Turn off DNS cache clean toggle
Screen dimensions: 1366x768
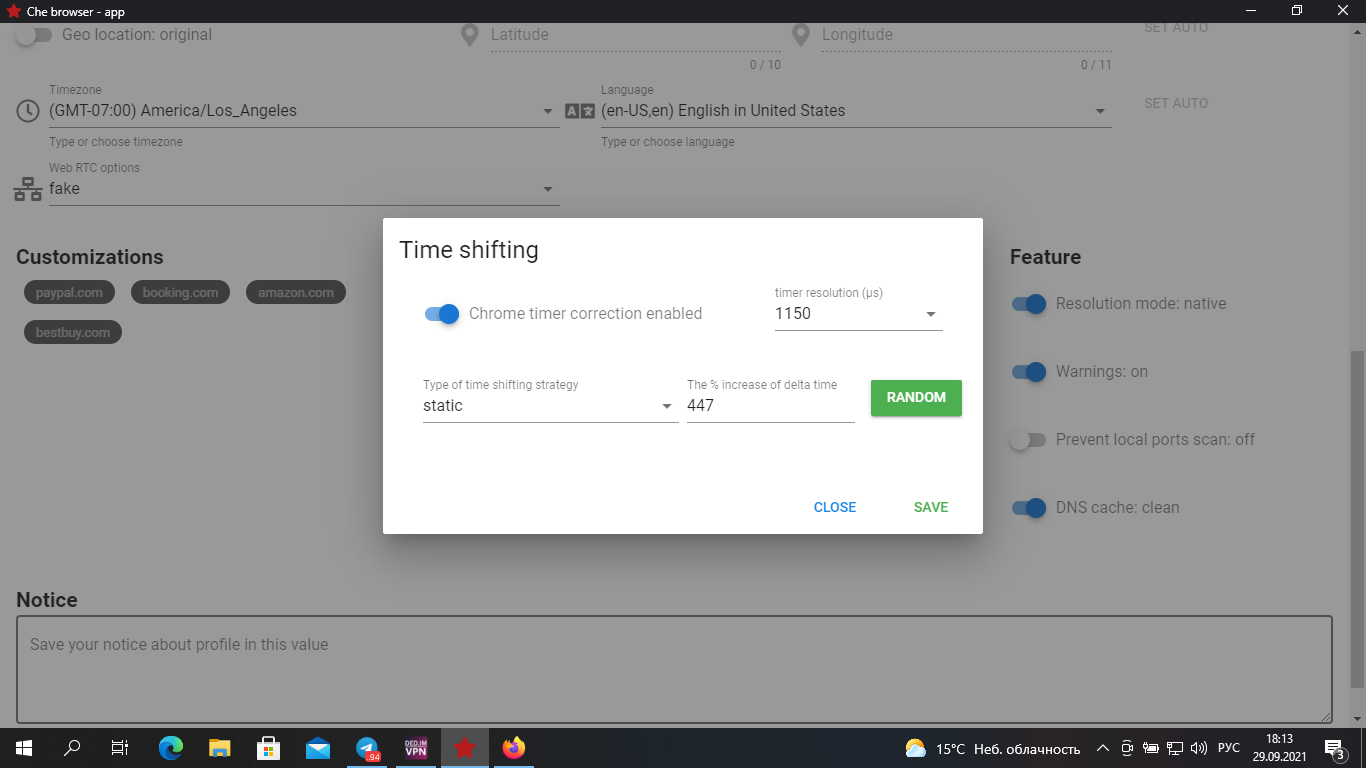click(1029, 508)
